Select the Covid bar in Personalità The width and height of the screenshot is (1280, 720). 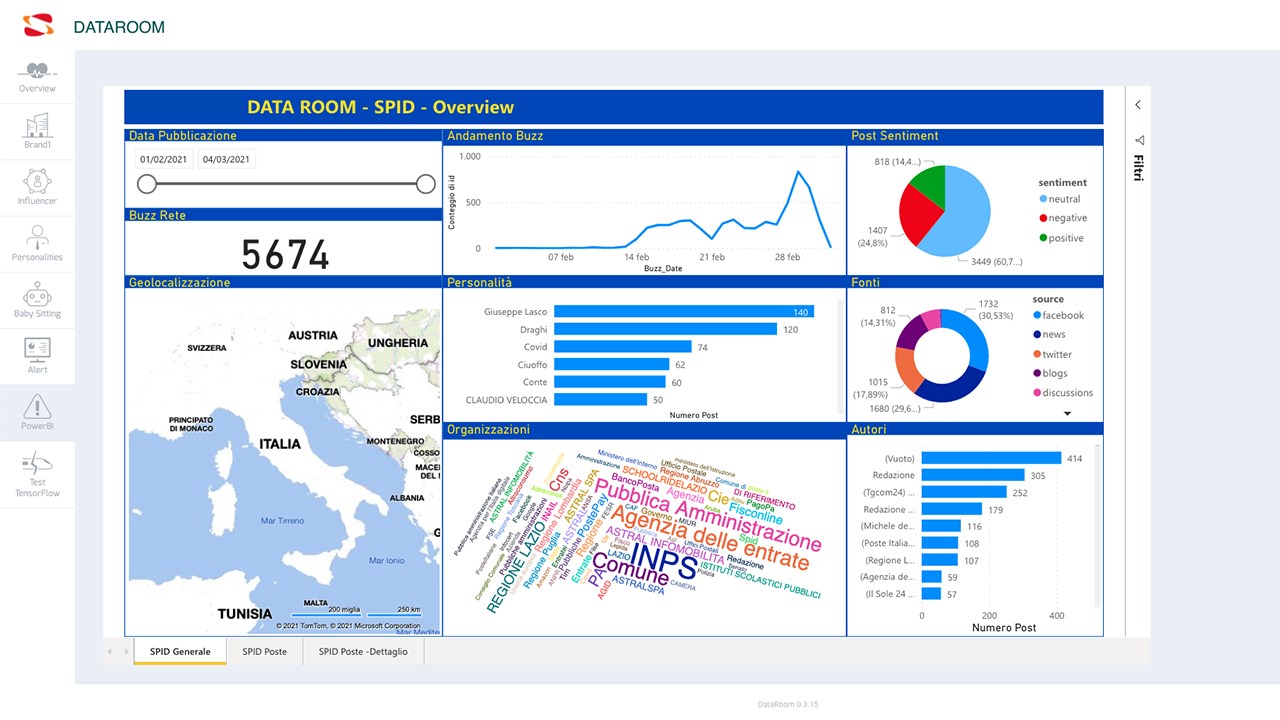[x=622, y=347]
